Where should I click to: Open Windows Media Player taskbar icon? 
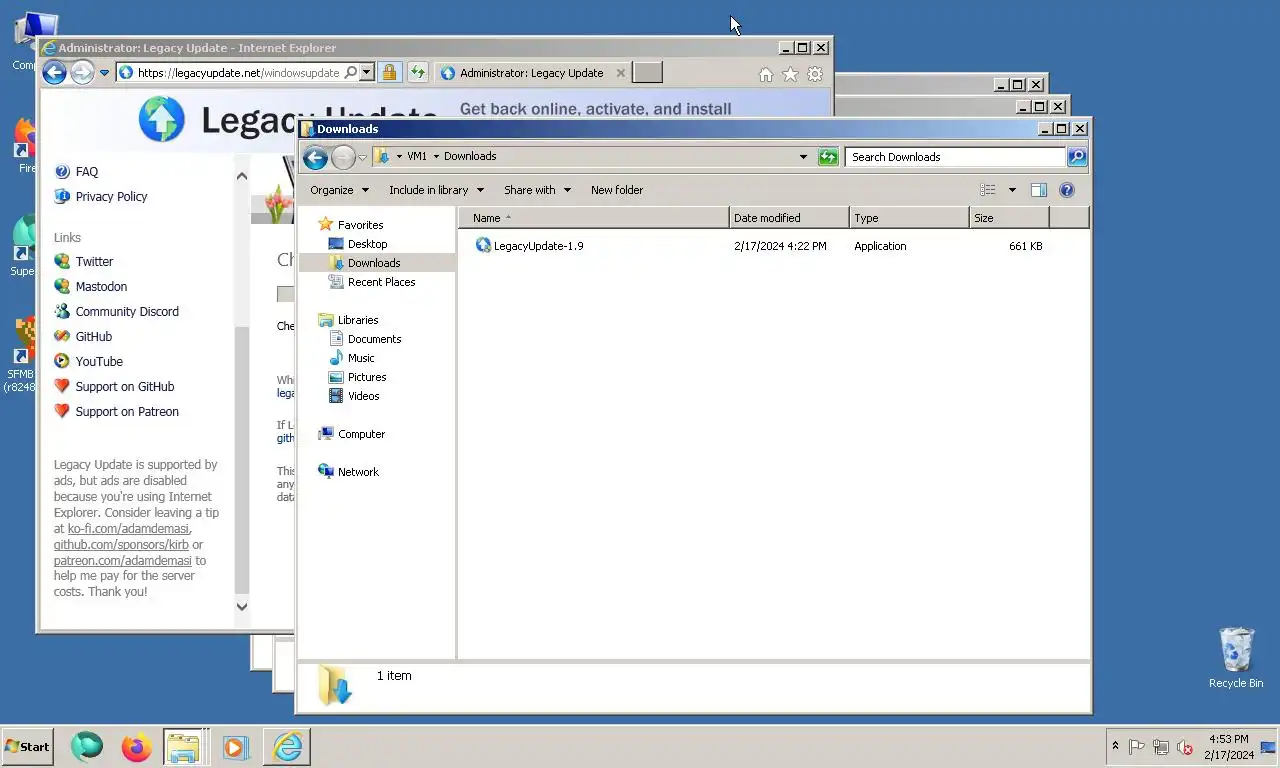point(235,747)
